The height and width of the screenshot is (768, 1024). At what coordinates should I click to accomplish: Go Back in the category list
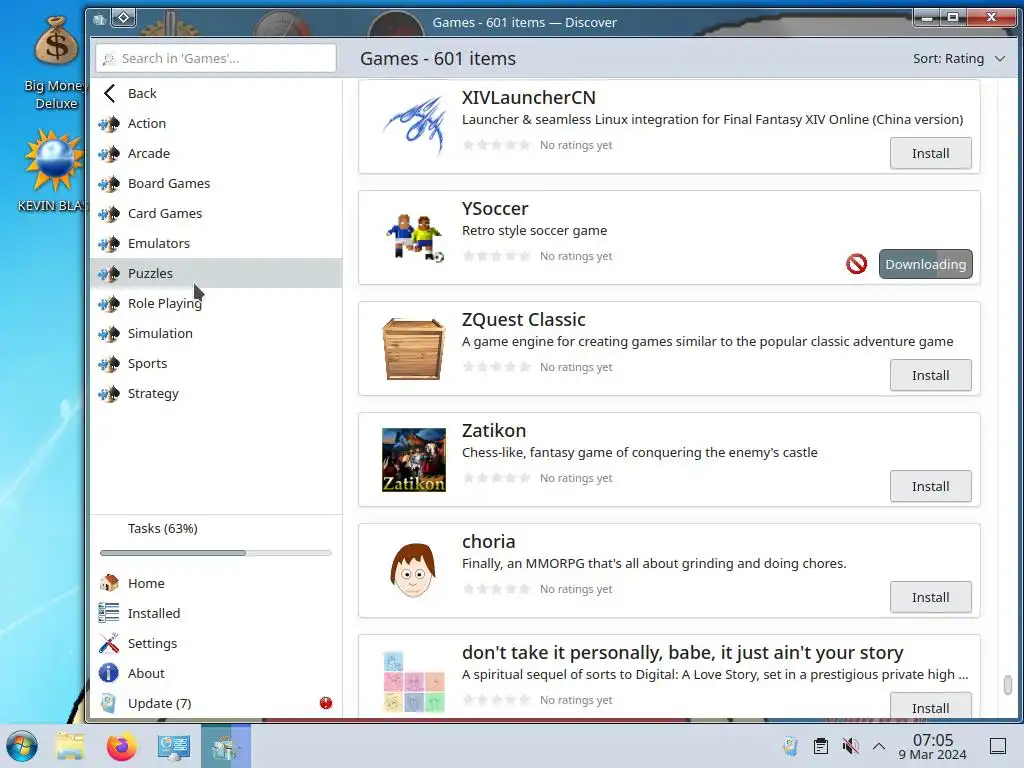(x=216, y=93)
